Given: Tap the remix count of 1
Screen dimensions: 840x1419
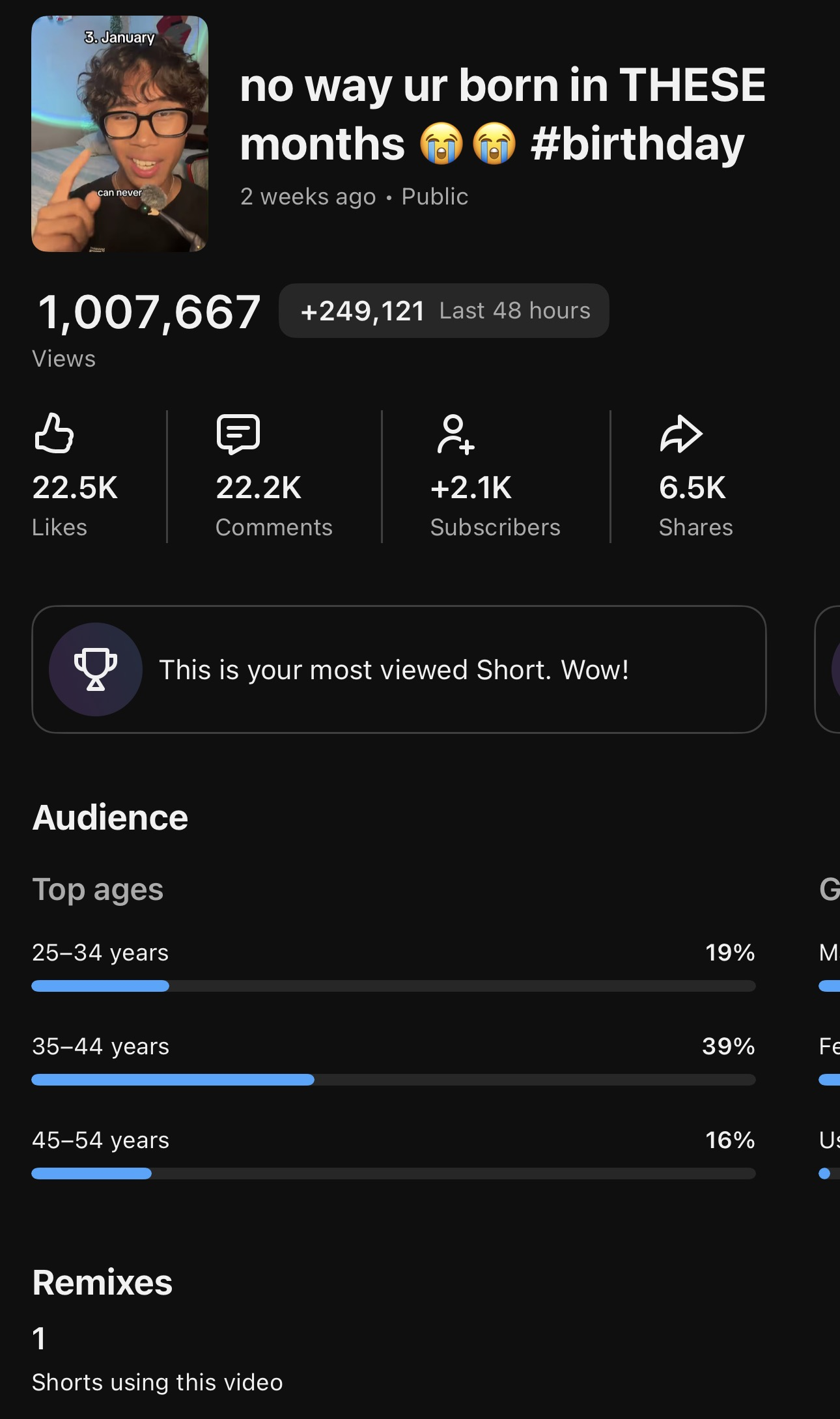Looking at the screenshot, I should pyautogui.click(x=39, y=1339).
